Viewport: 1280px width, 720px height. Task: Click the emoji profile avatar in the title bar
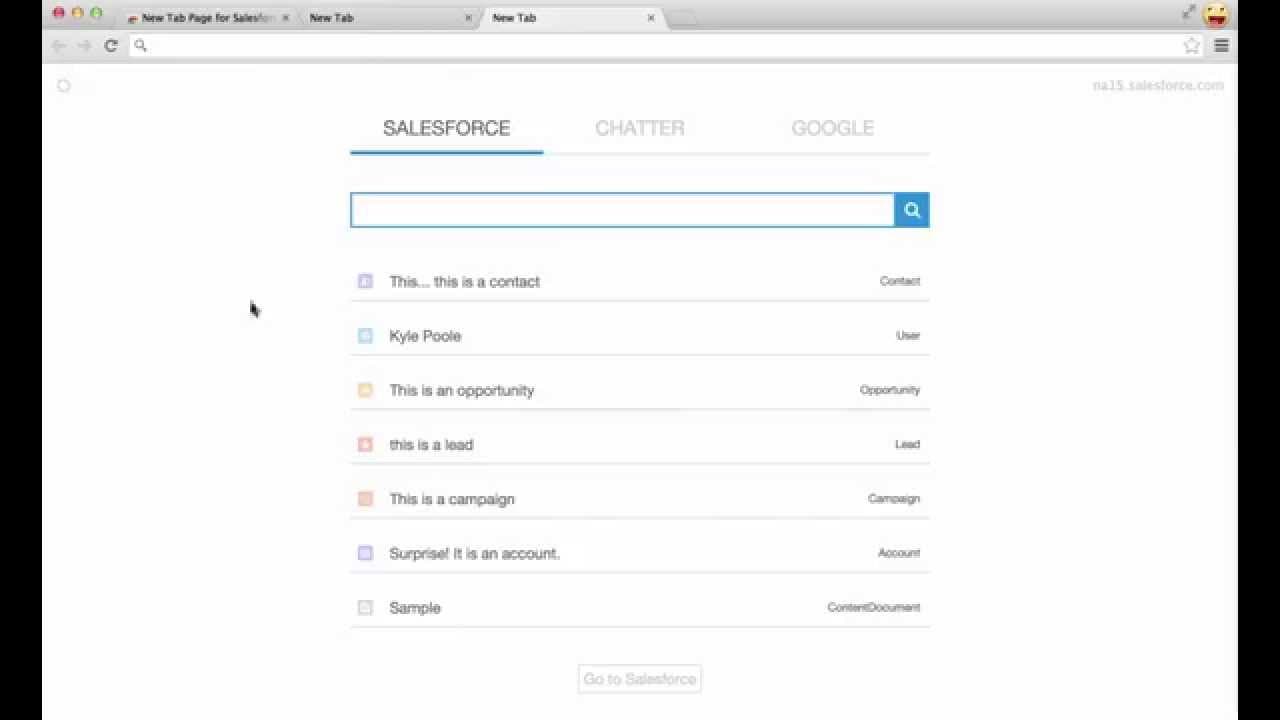1216,15
